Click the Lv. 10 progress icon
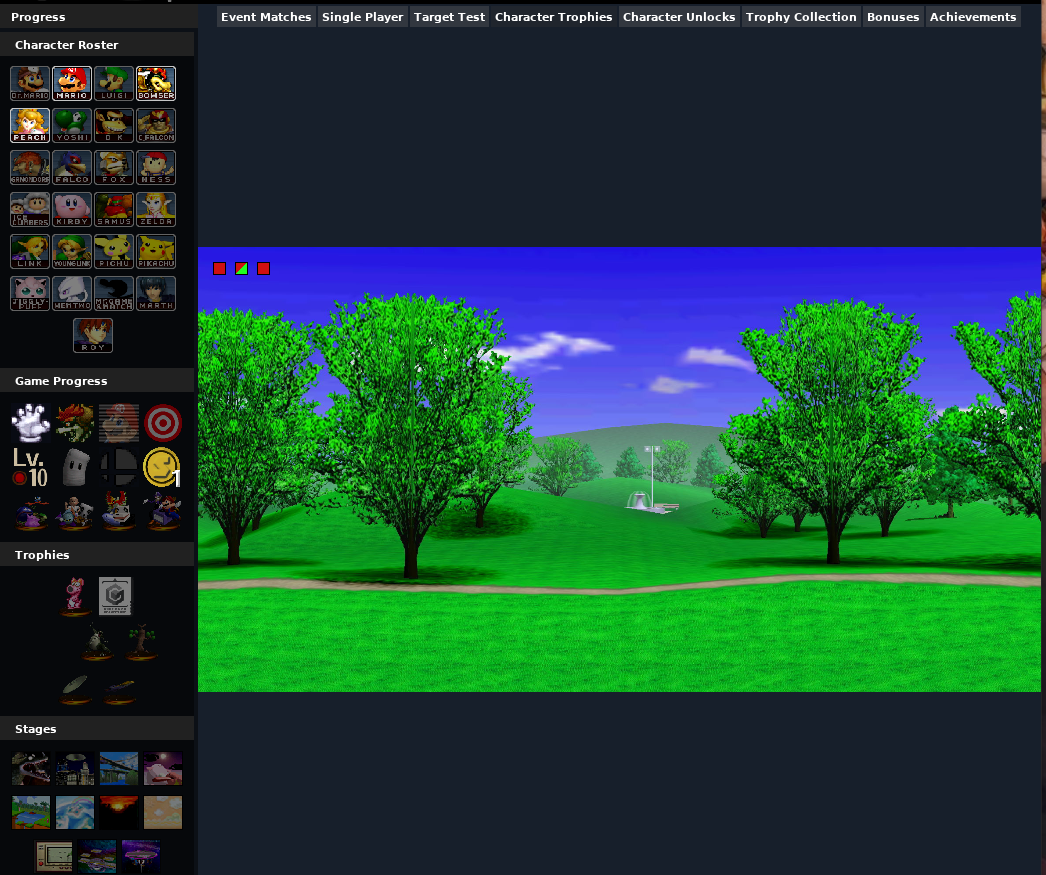 tap(30, 467)
